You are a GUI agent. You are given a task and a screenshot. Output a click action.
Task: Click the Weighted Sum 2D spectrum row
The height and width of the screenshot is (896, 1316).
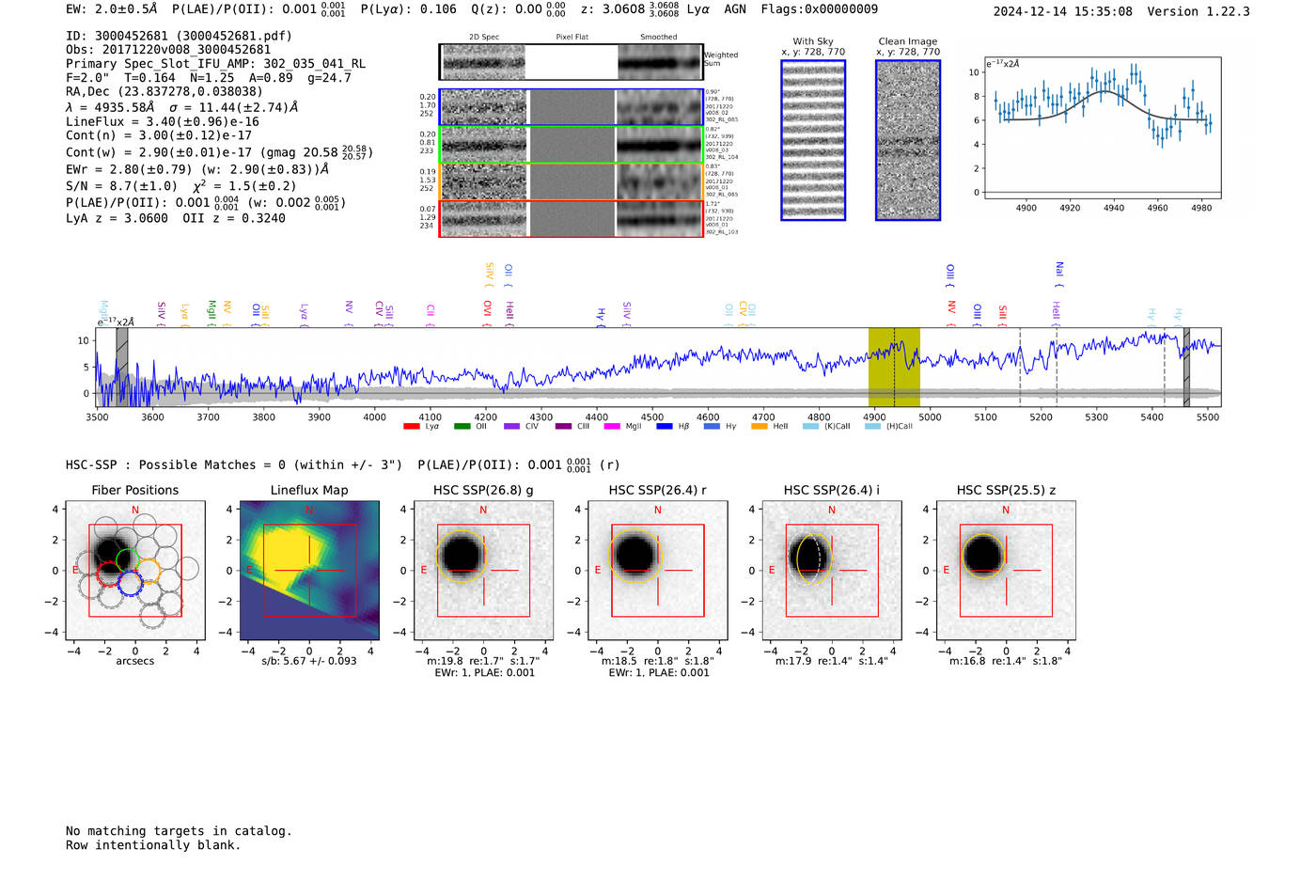coord(572,62)
